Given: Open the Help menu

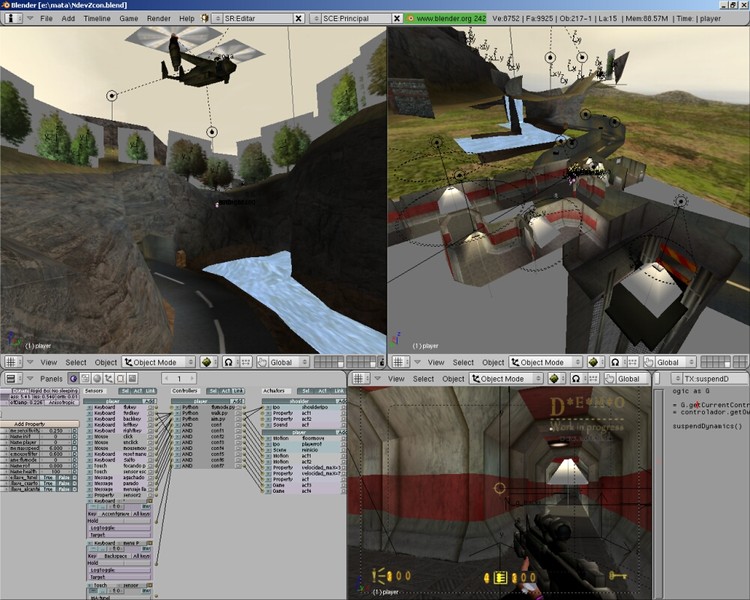Looking at the screenshot, I should pyautogui.click(x=187, y=18).
